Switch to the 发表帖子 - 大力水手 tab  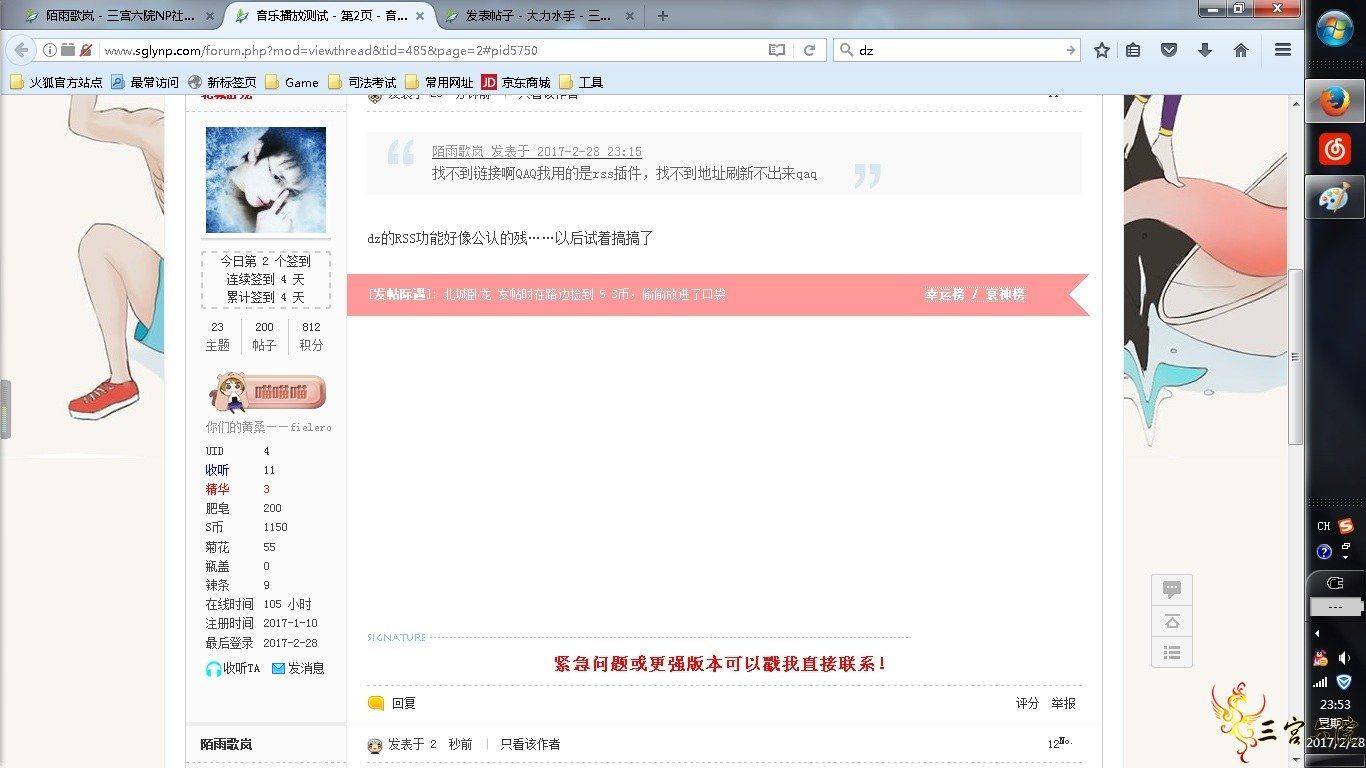[541, 16]
